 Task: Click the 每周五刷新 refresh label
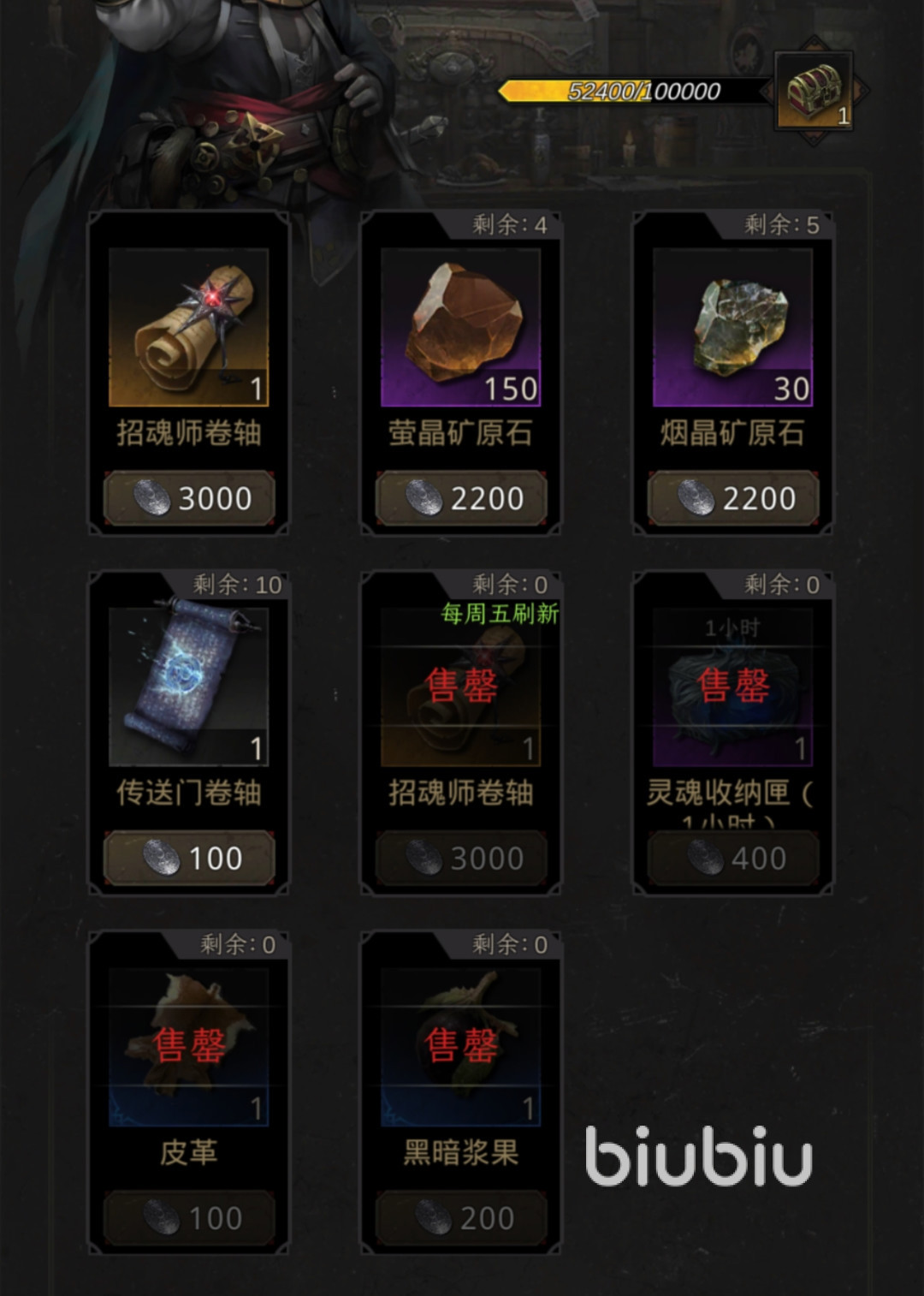500,614
